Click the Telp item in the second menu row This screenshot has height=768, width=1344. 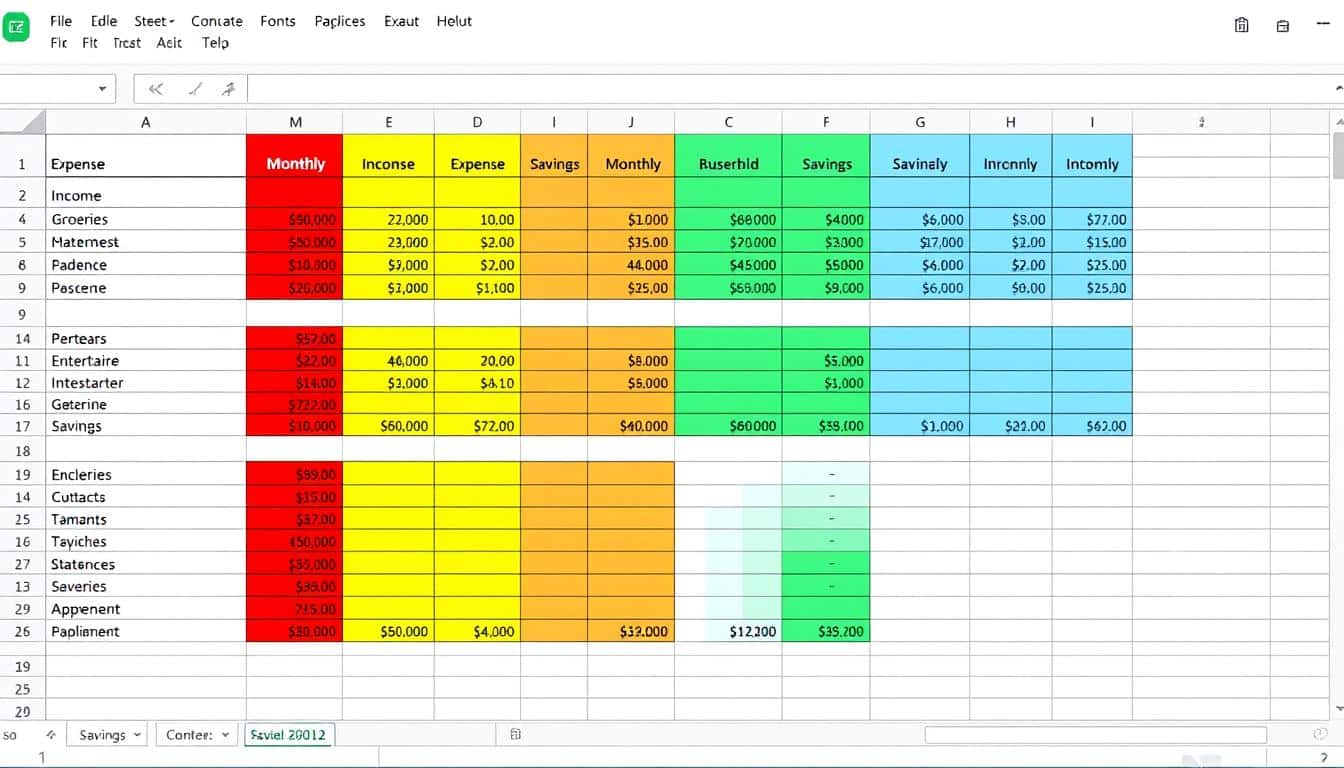215,43
